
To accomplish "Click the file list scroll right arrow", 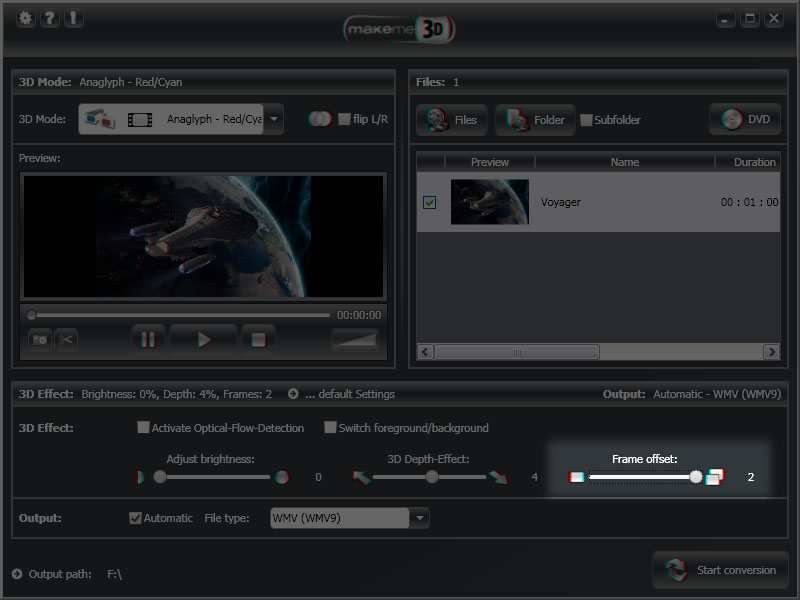I will point(771,352).
